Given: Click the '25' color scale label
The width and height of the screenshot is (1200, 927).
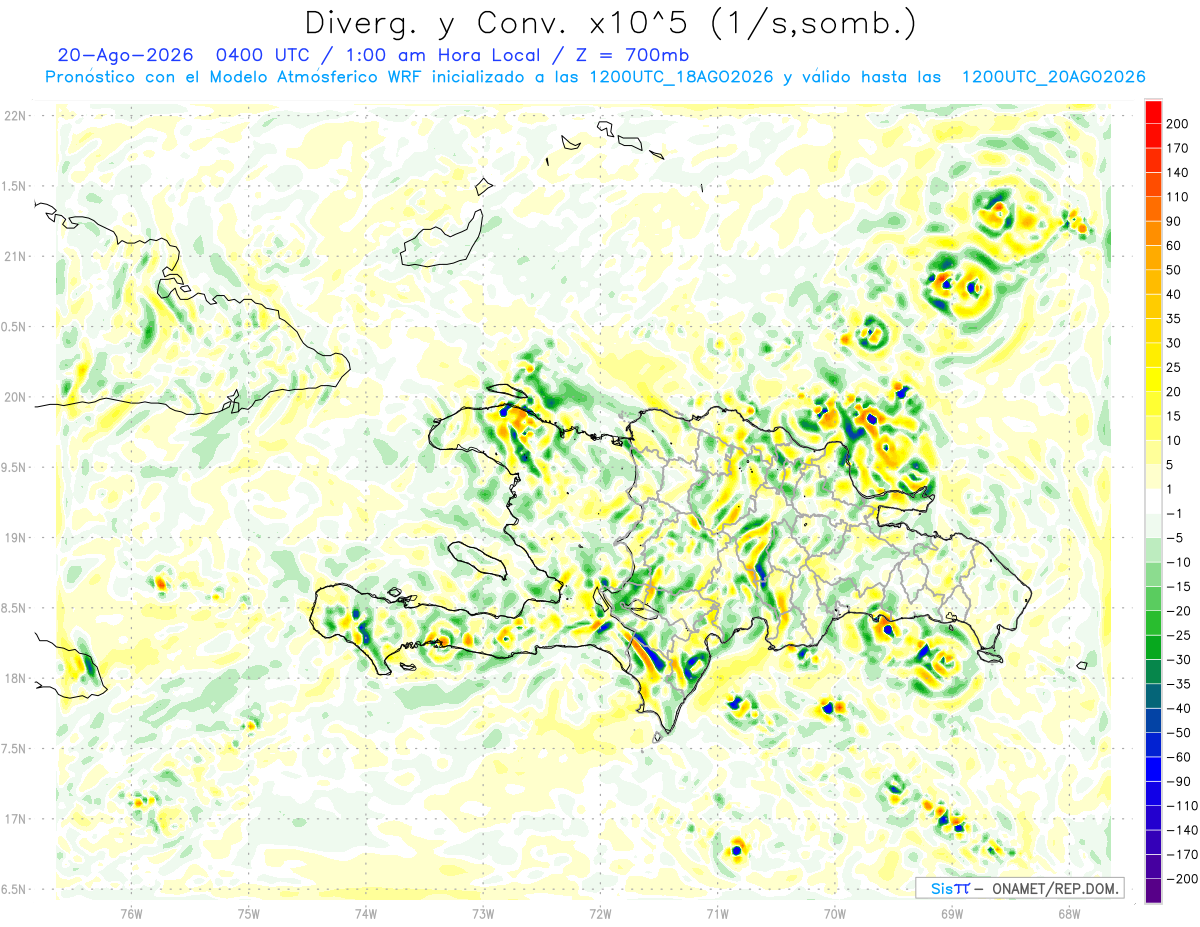Looking at the screenshot, I should pyautogui.click(x=1174, y=367).
